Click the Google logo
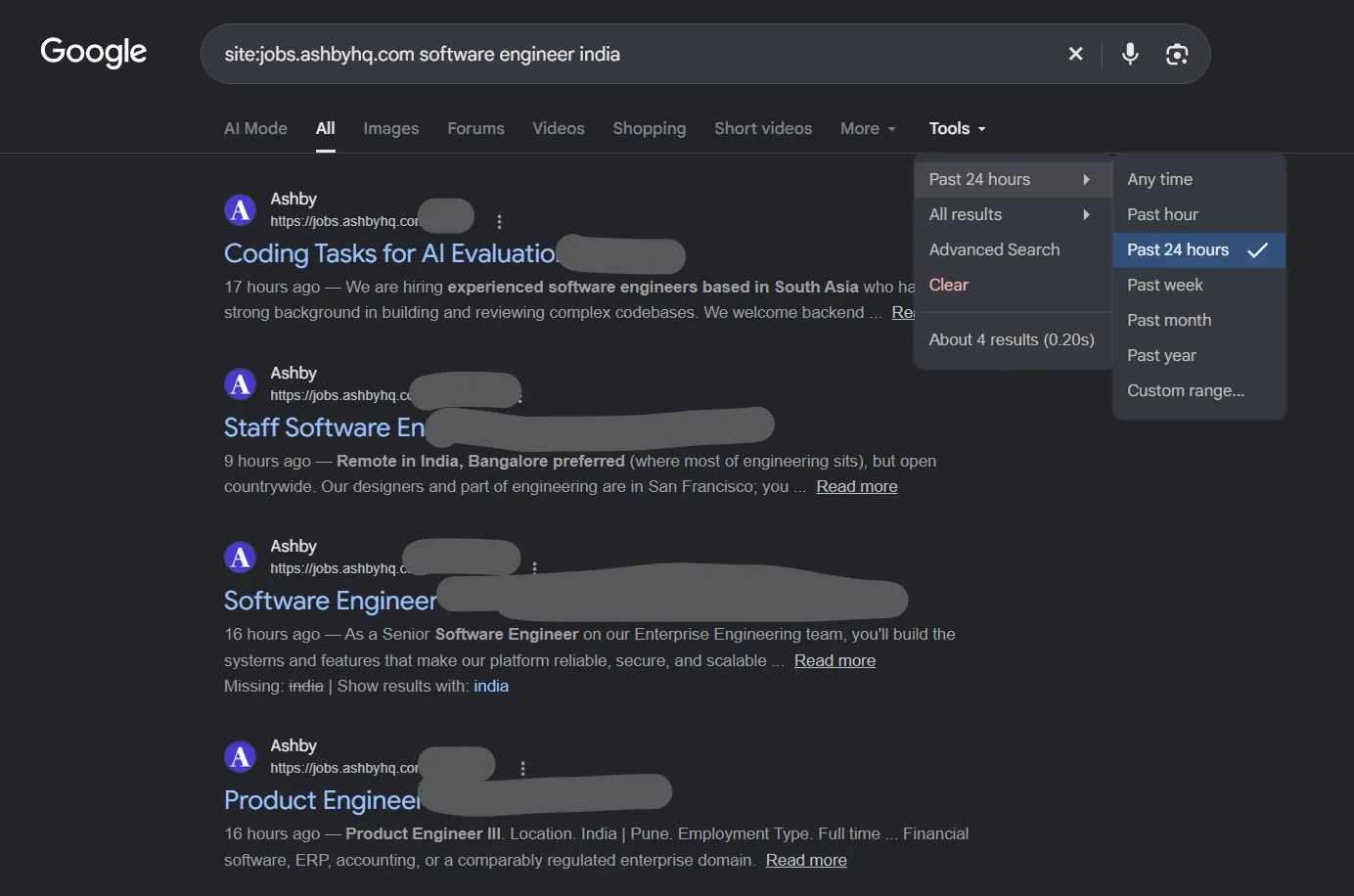The width and height of the screenshot is (1354, 896). (x=94, y=52)
